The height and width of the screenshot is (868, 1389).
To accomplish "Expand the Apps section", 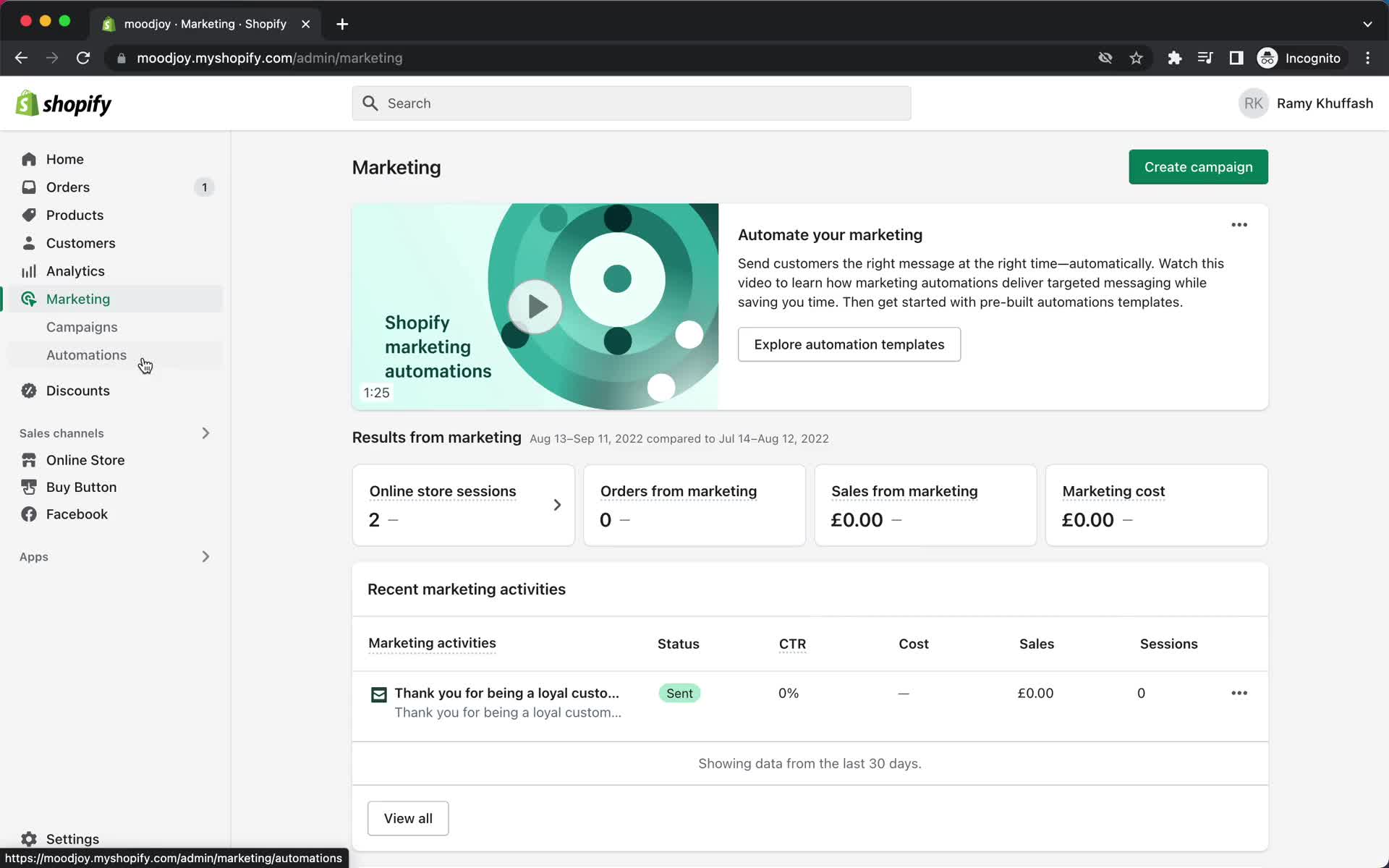I will (205, 557).
